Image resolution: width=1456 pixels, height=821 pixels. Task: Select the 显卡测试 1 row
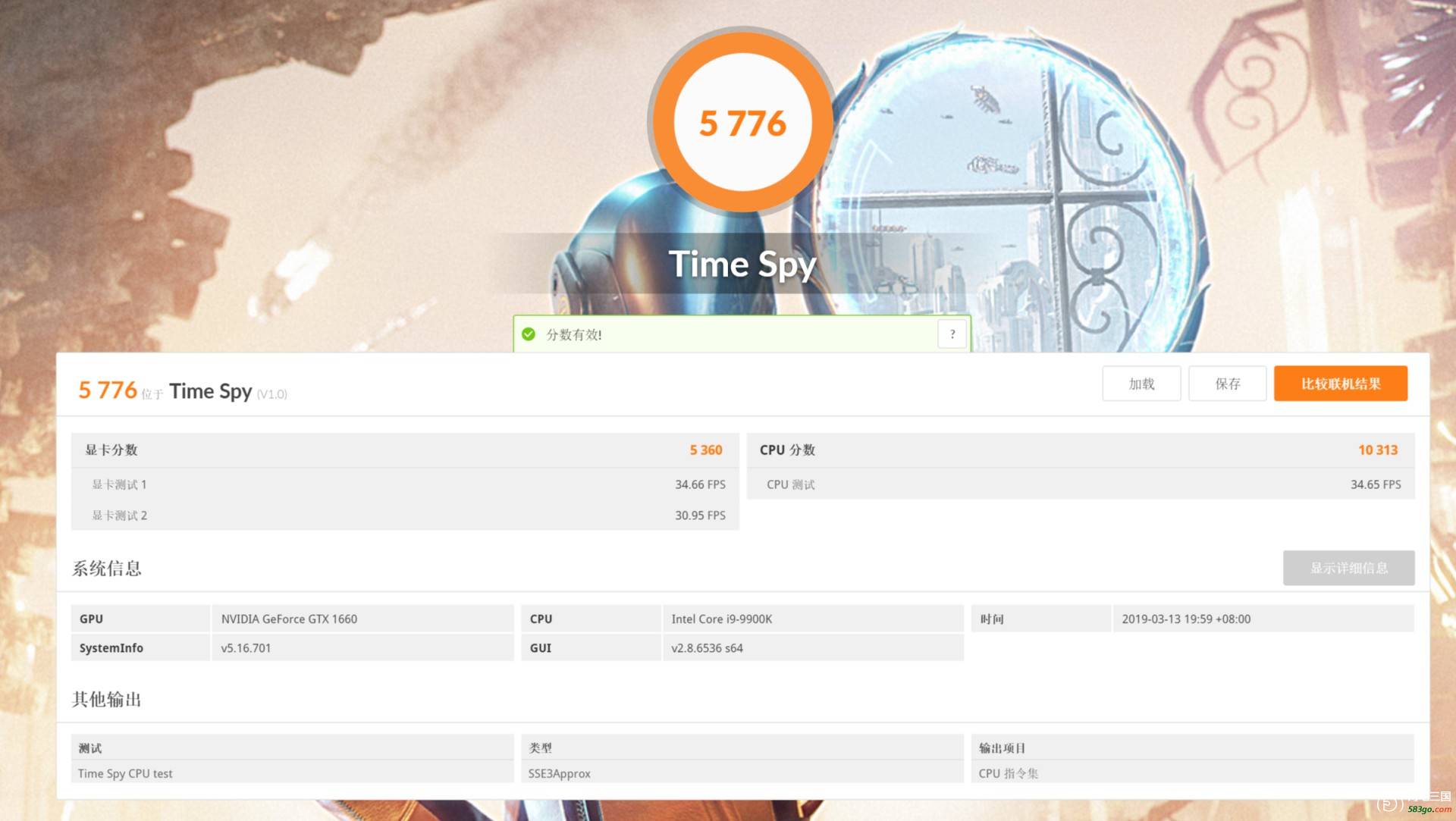click(405, 484)
